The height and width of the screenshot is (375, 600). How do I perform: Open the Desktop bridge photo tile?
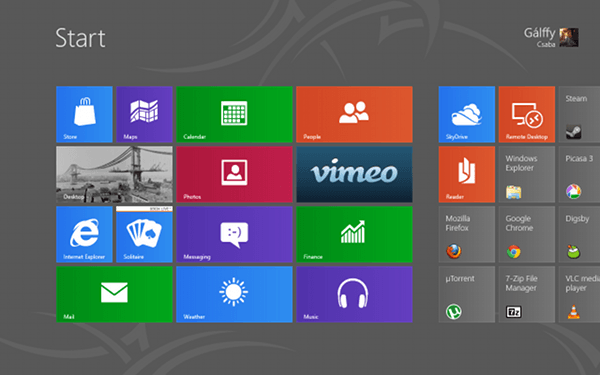(x=114, y=174)
